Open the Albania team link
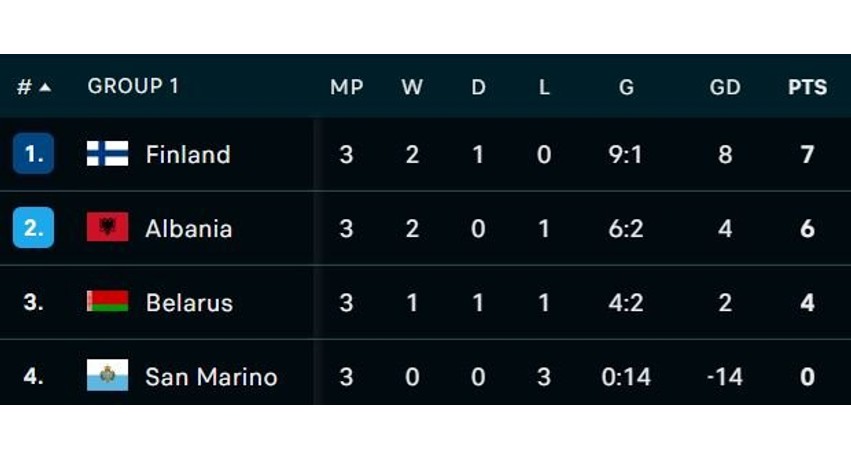The height and width of the screenshot is (460, 851). pos(189,228)
